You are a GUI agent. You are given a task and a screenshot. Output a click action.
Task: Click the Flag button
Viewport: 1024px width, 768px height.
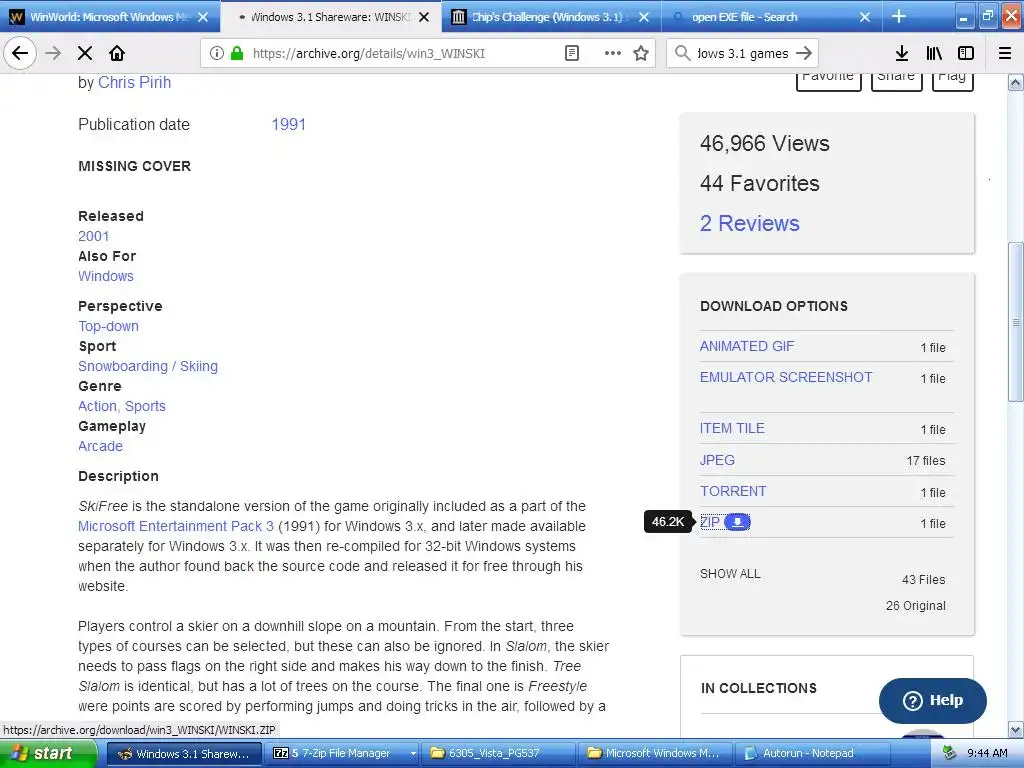pyautogui.click(x=952, y=80)
